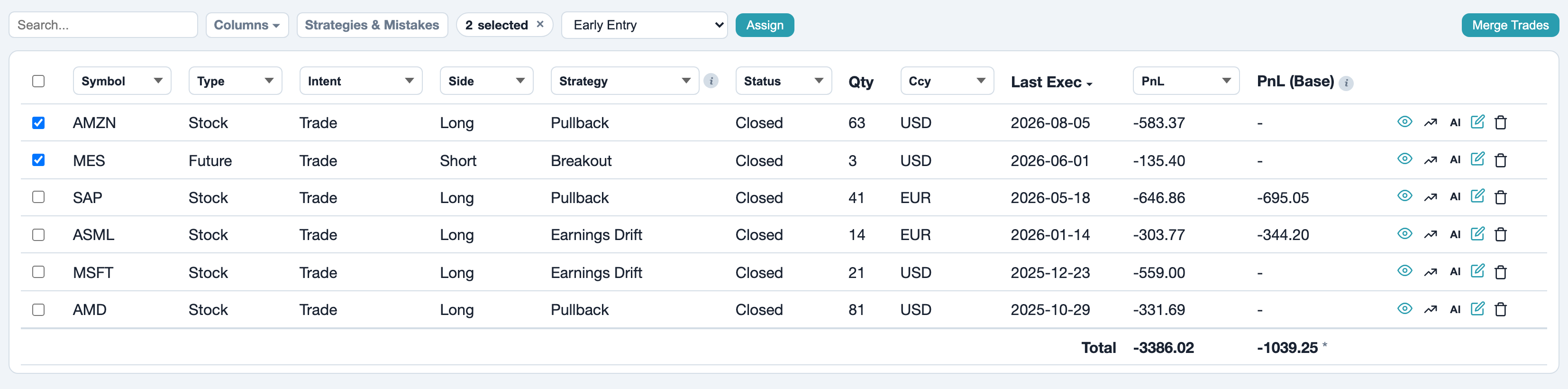The height and width of the screenshot is (389, 1568).
Task: Check the ASML row checkbox
Action: point(38,234)
